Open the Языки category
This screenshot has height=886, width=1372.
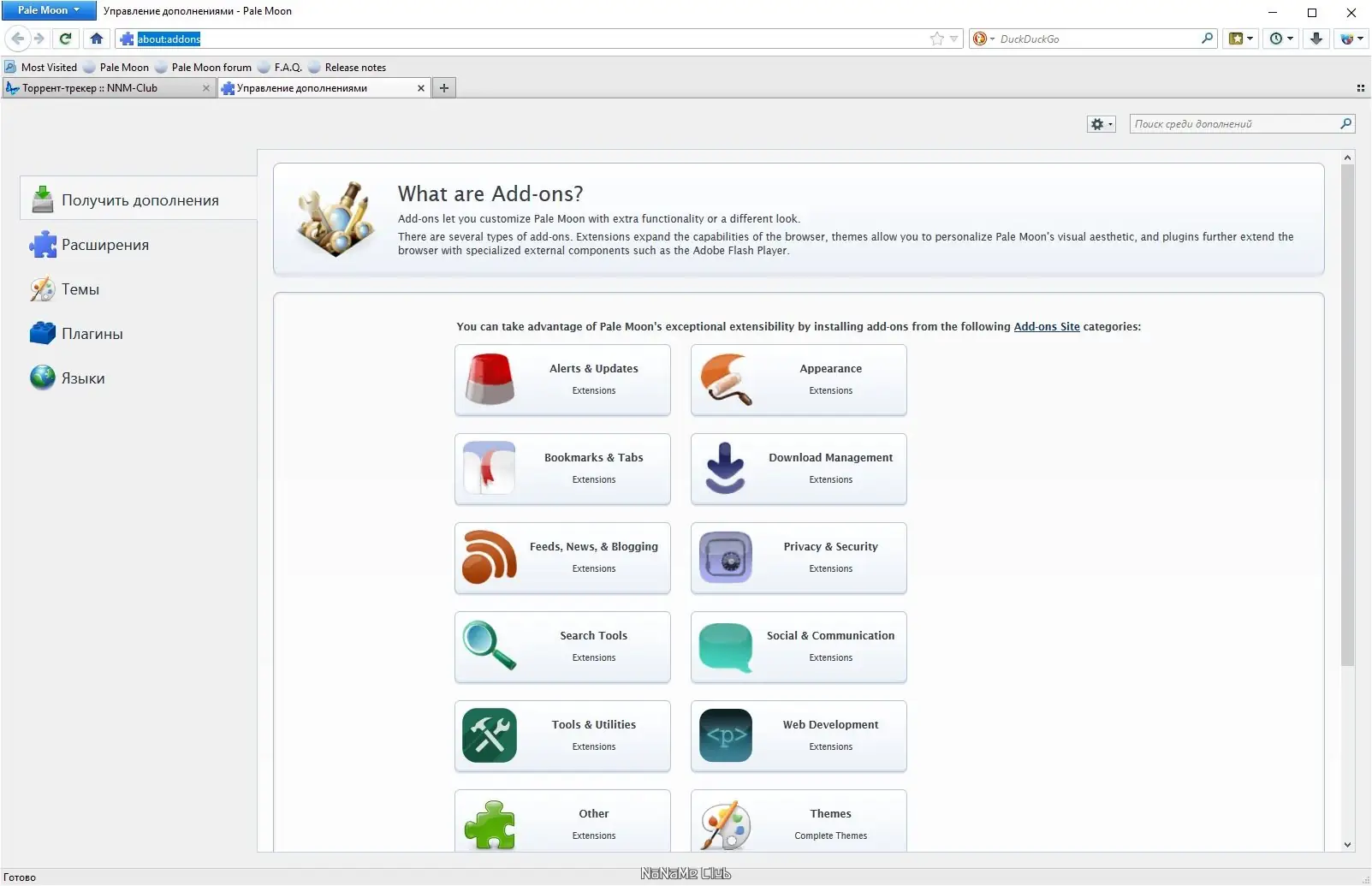(x=139, y=378)
